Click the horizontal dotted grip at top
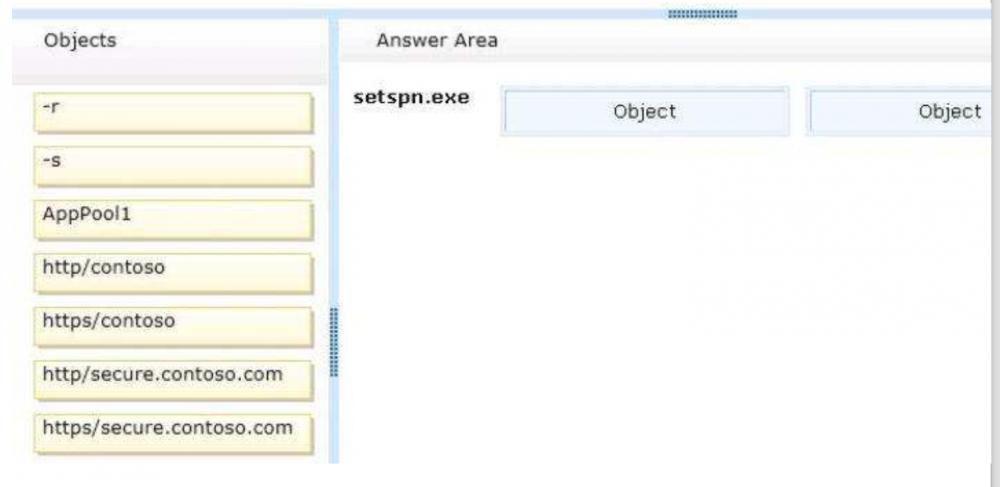The width and height of the screenshot is (1000, 487). (701, 14)
